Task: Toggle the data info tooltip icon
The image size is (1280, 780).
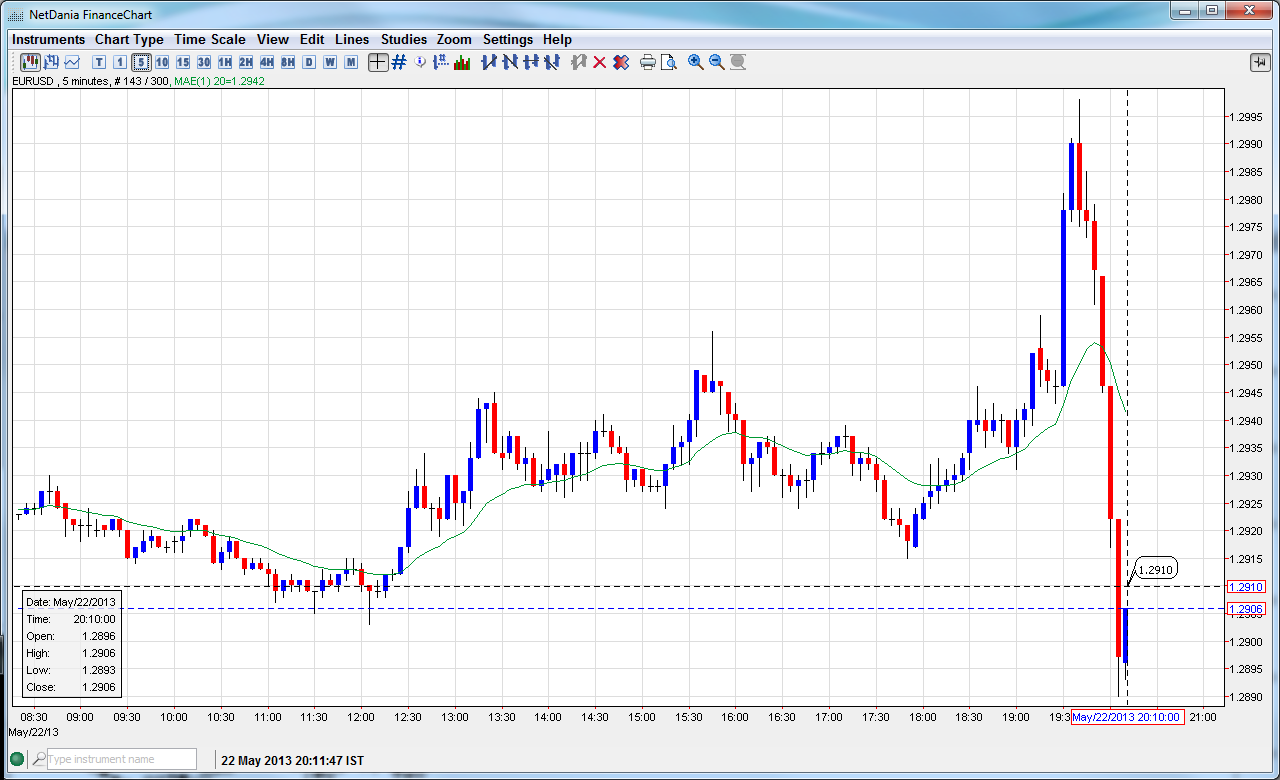Action: coord(420,62)
